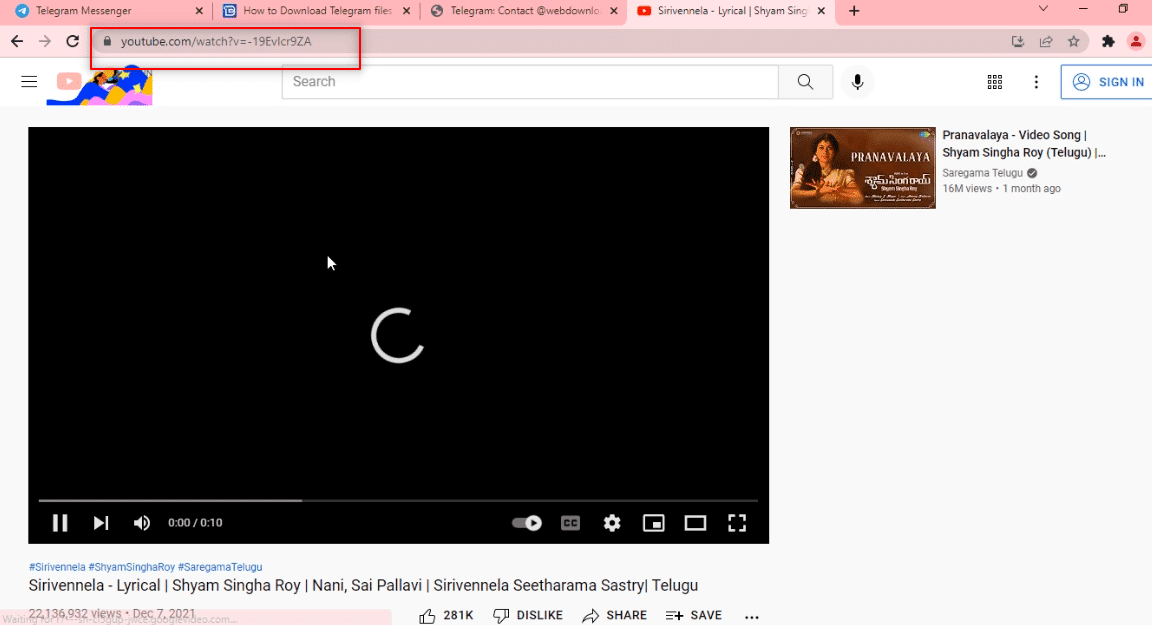
Task: Expand the video more actions menu
Action: [751, 616]
